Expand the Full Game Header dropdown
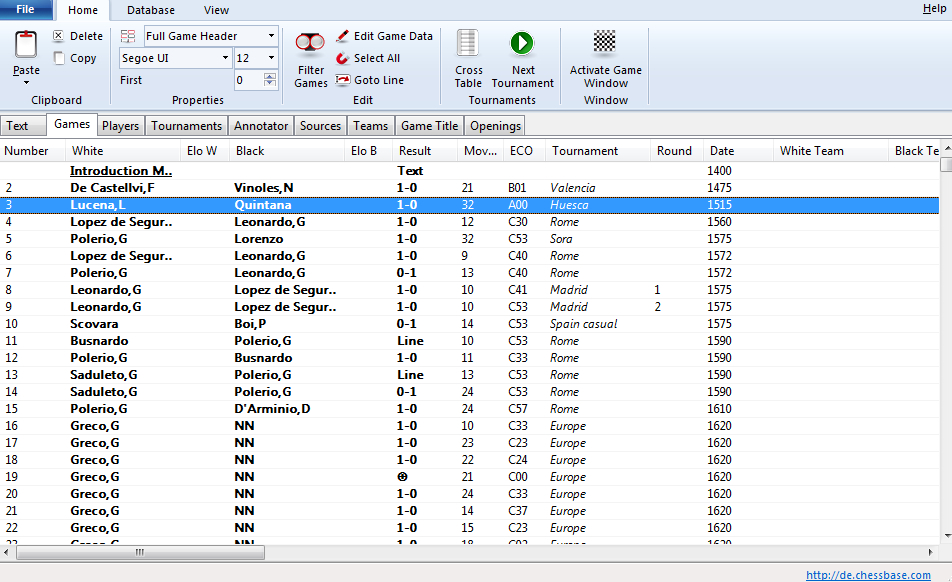This screenshot has height=582, width=952. pyautogui.click(x=271, y=36)
